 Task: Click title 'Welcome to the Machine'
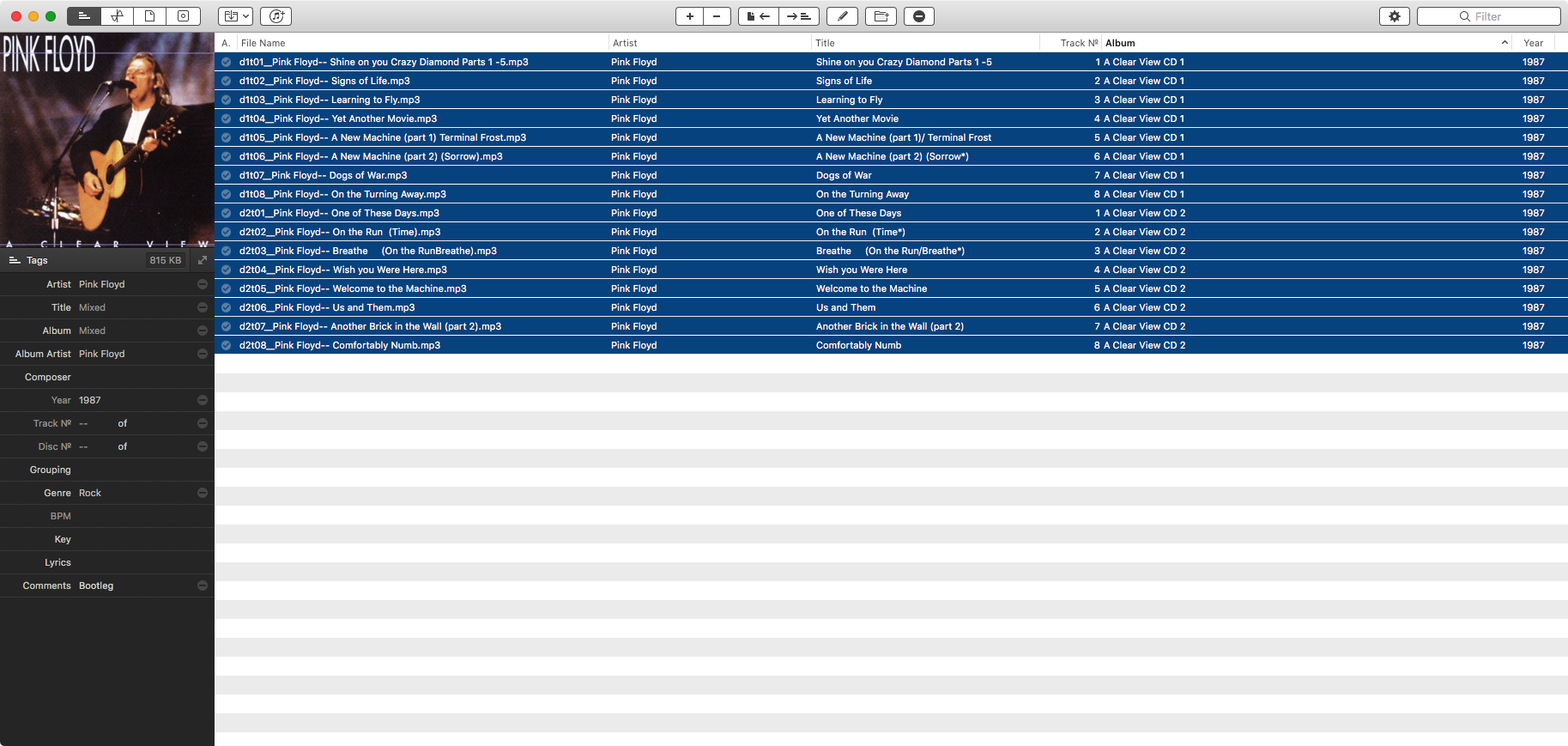click(x=871, y=288)
